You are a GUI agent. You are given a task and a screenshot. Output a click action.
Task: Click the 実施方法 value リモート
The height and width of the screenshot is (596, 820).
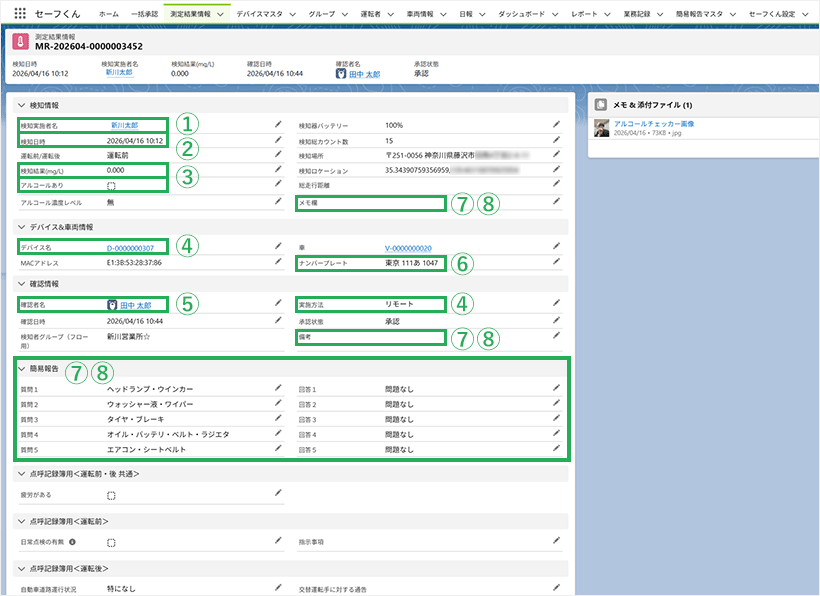click(400, 304)
